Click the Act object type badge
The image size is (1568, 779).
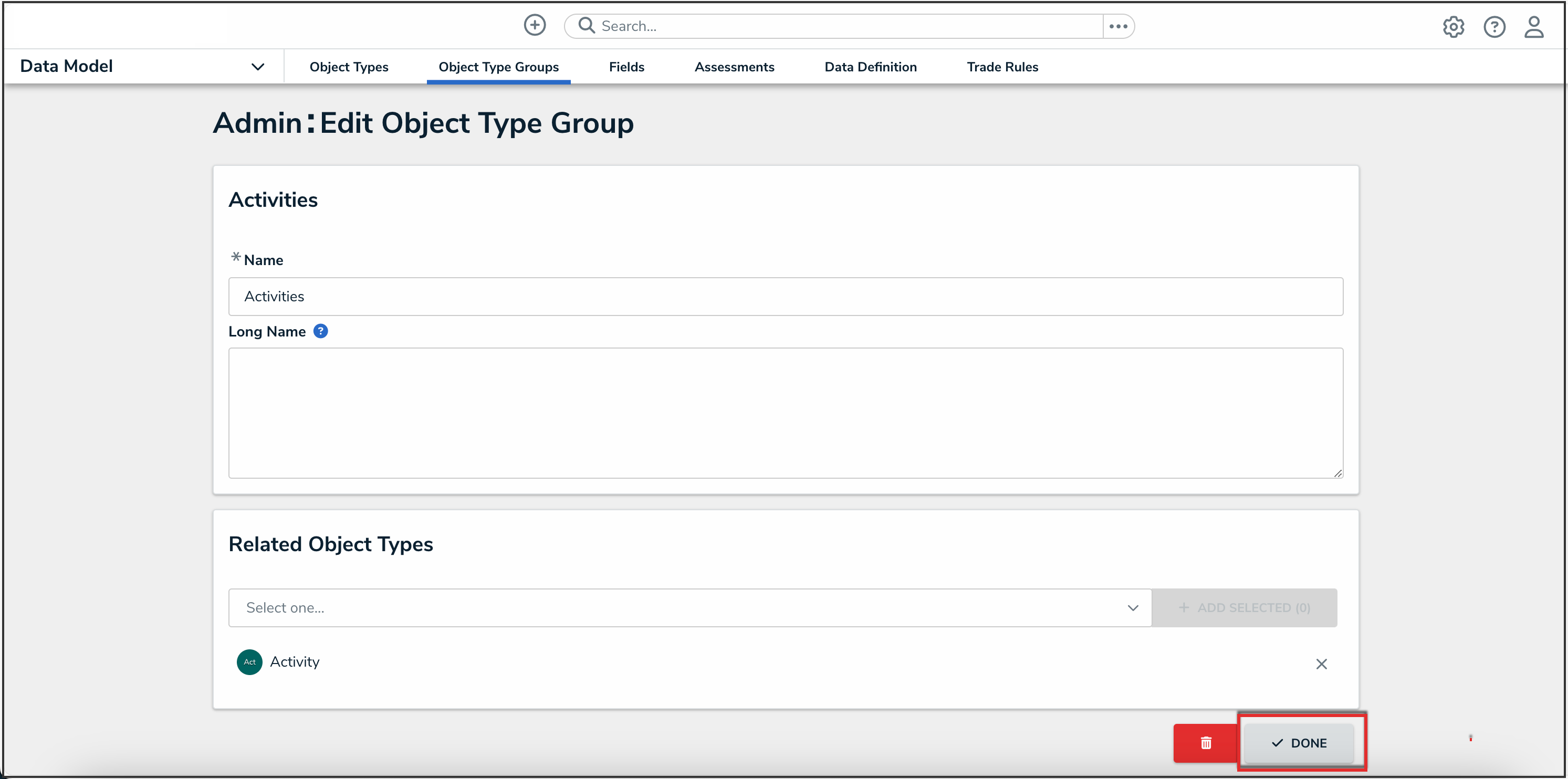coord(249,661)
